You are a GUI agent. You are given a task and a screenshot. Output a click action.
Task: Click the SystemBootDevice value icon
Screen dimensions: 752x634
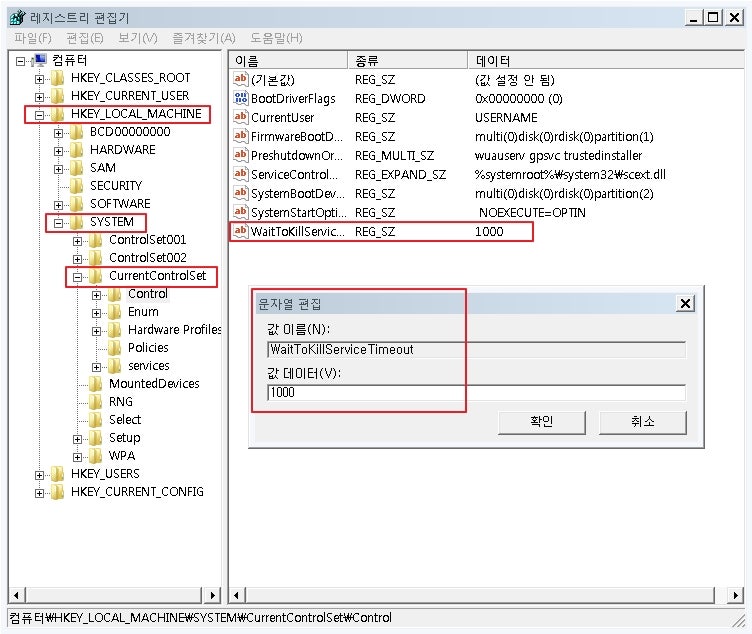click(x=240, y=193)
